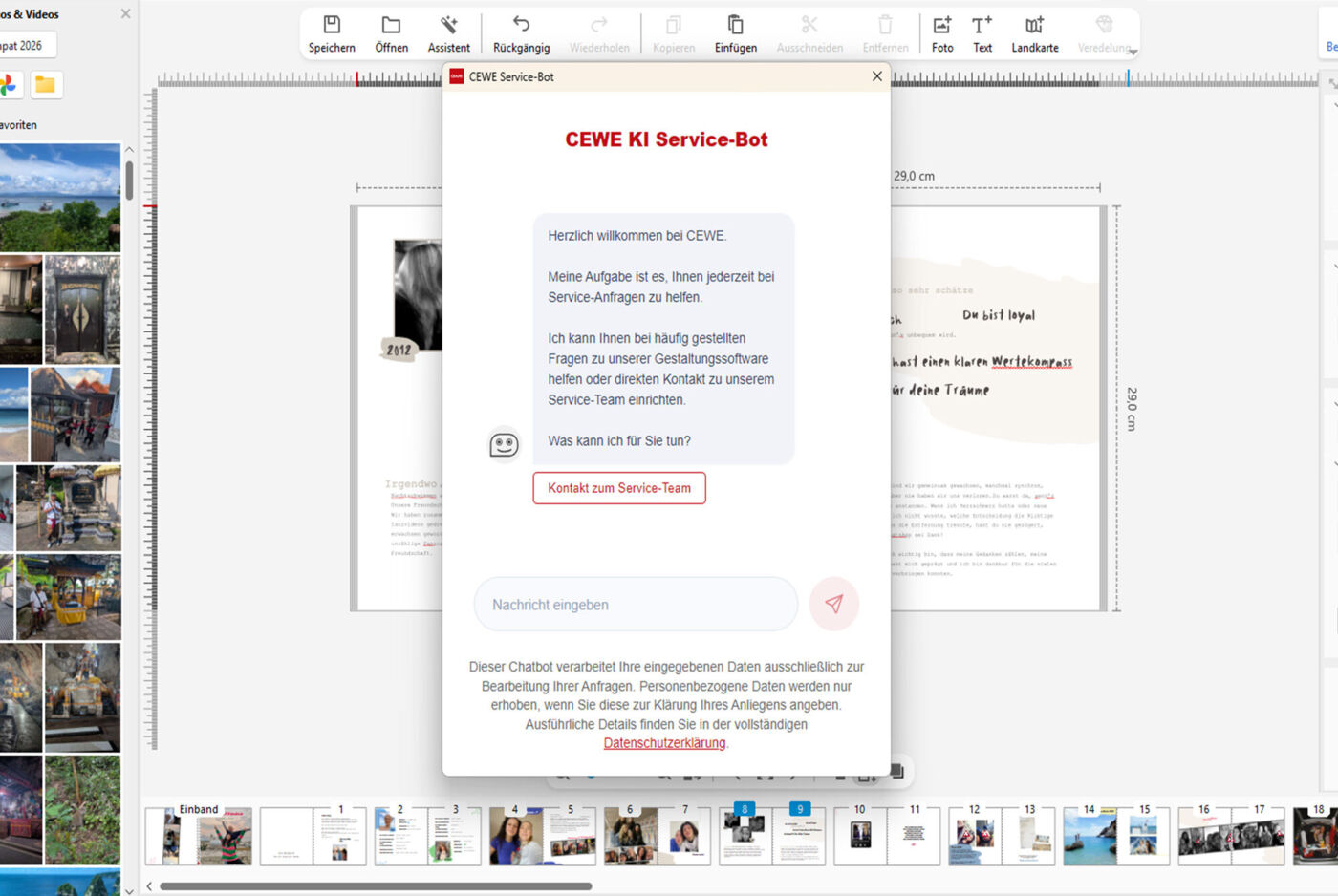Open the Datenschutzerklärung link
Screen dimensions: 1338x896
(x=664, y=743)
